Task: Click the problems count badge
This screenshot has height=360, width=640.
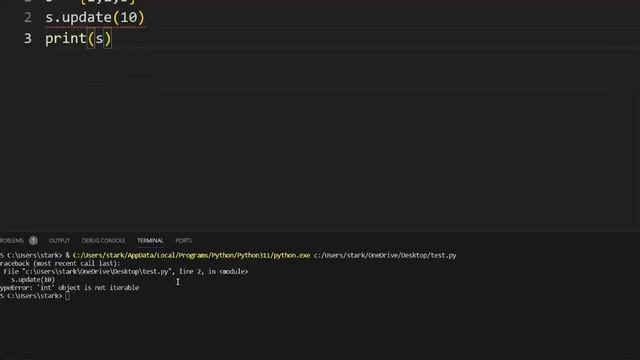Action: pos(33,240)
